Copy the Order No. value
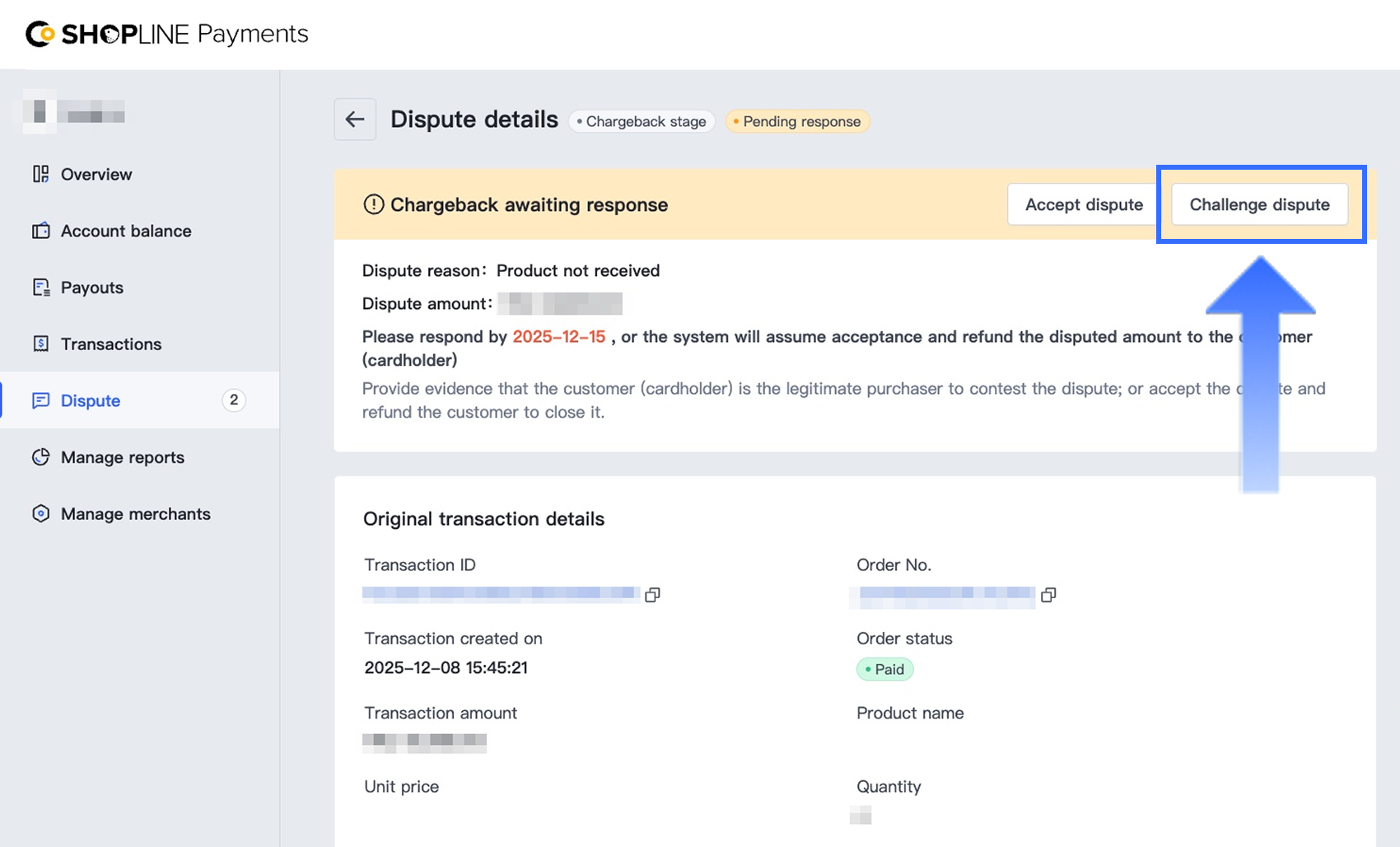 [1048, 595]
